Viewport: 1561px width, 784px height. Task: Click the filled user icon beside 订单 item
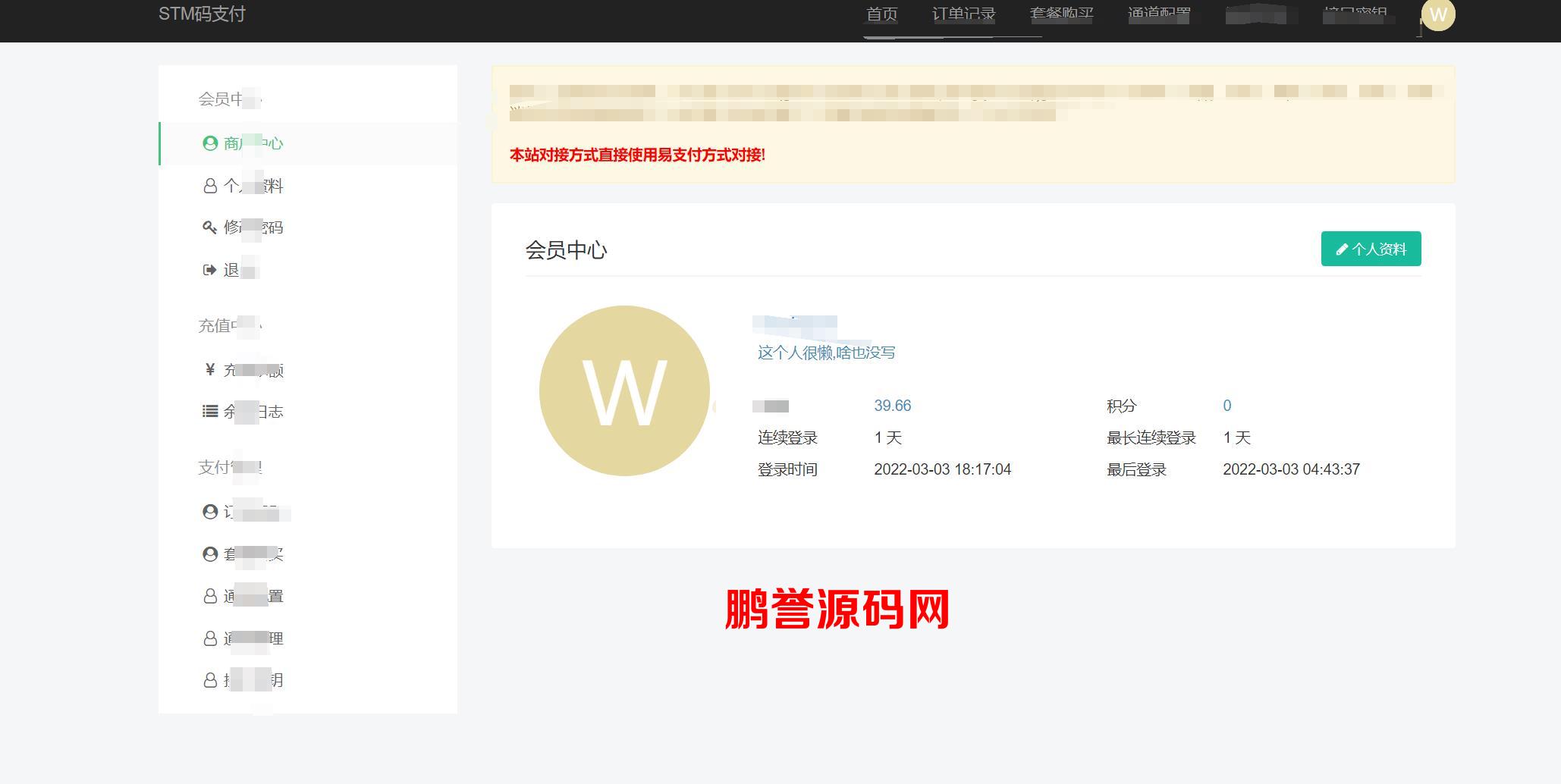pyautogui.click(x=210, y=512)
